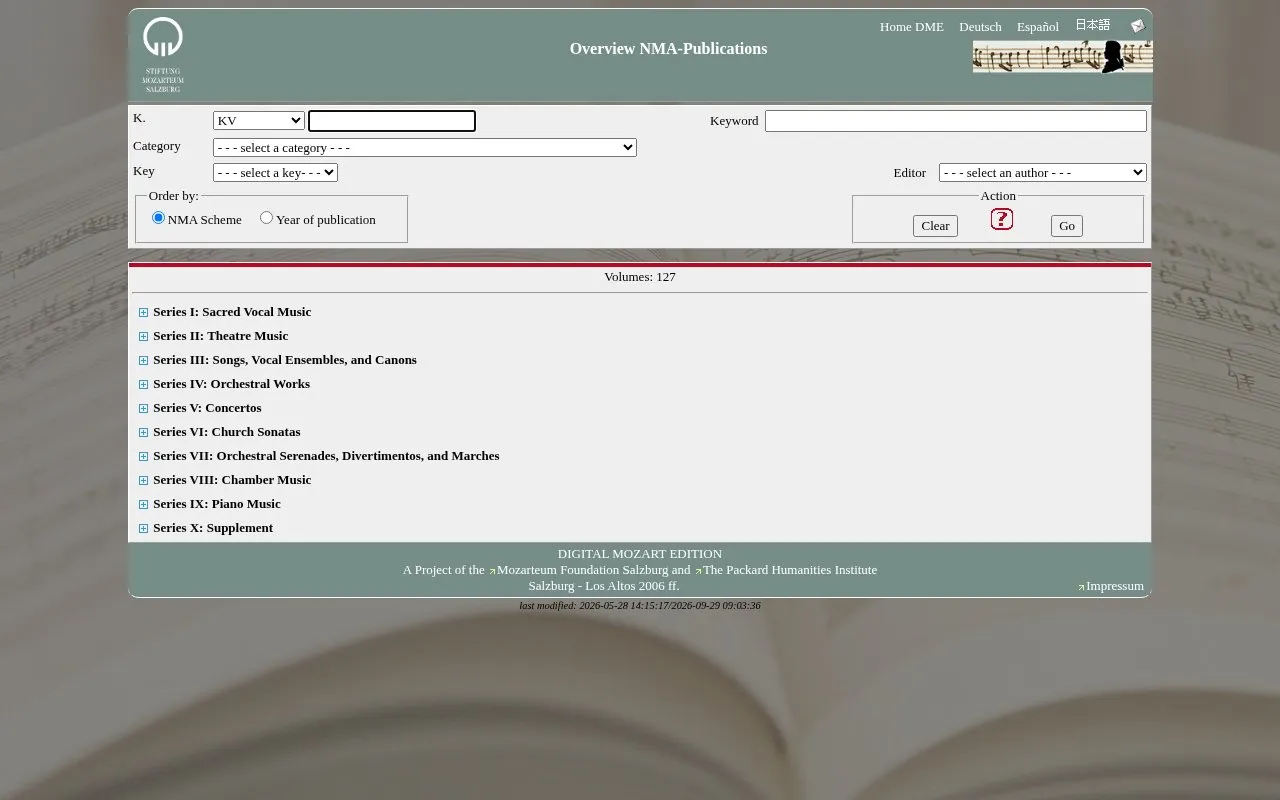Open the Impressum link
1280x800 pixels.
1115,586
